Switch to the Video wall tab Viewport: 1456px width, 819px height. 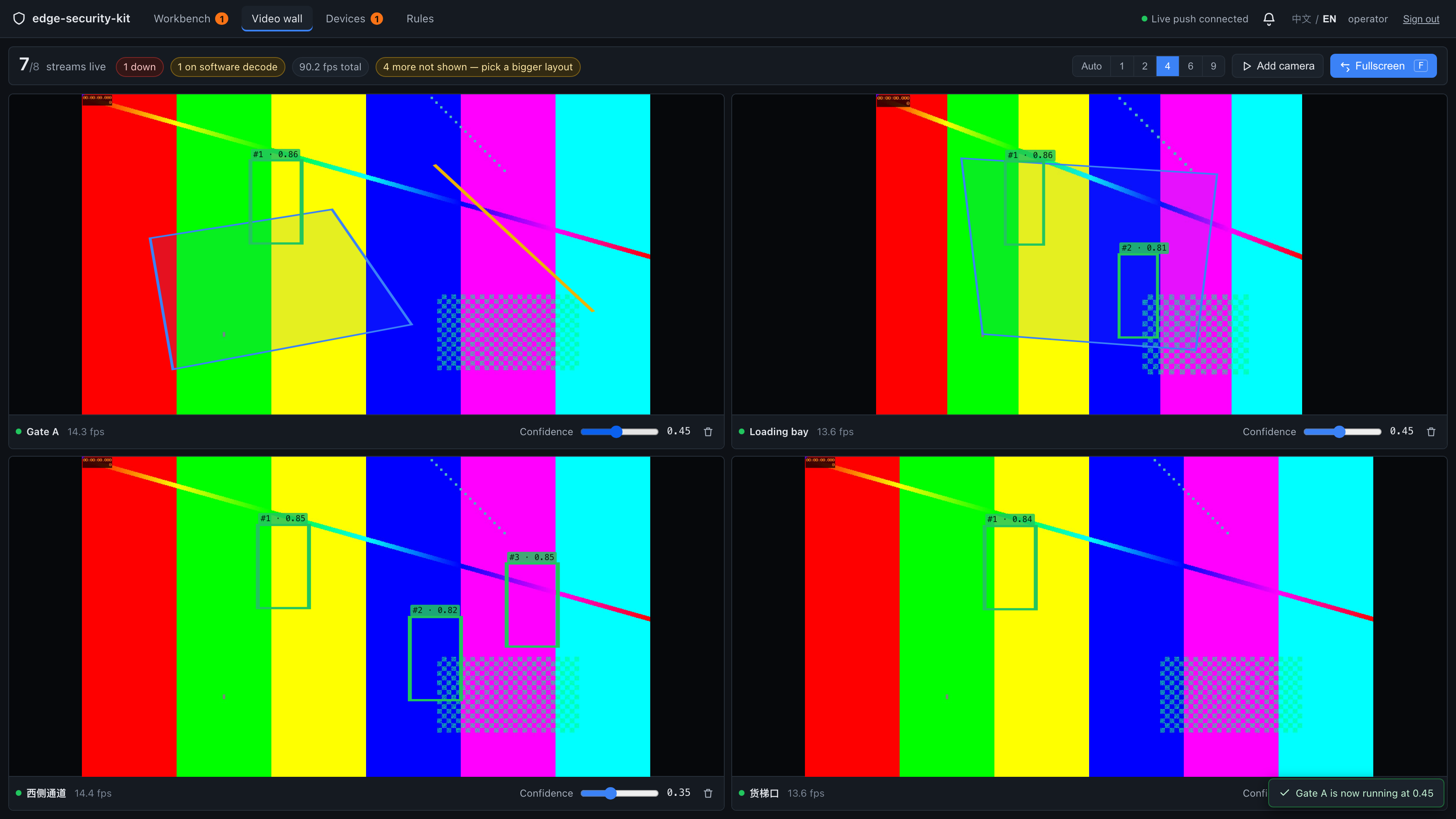[277, 19]
